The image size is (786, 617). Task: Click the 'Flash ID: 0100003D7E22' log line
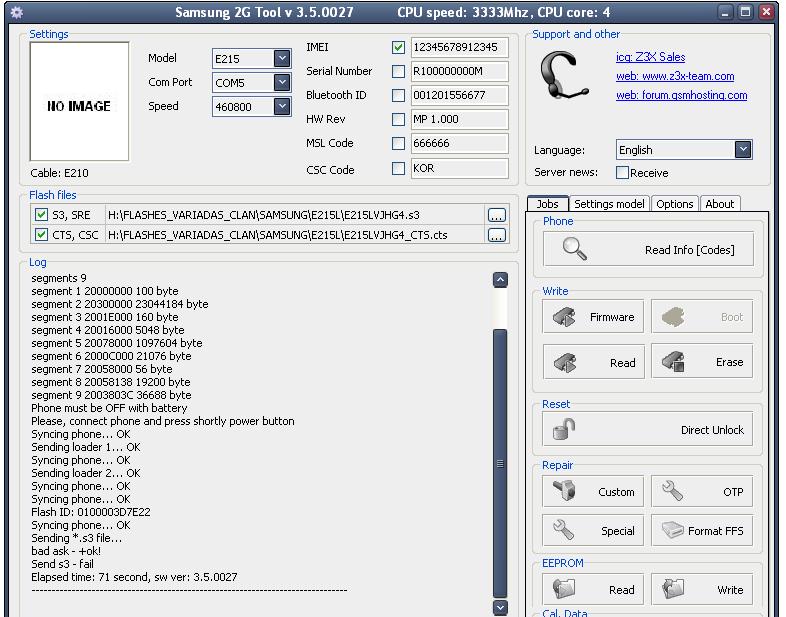pyautogui.click(x=91, y=512)
